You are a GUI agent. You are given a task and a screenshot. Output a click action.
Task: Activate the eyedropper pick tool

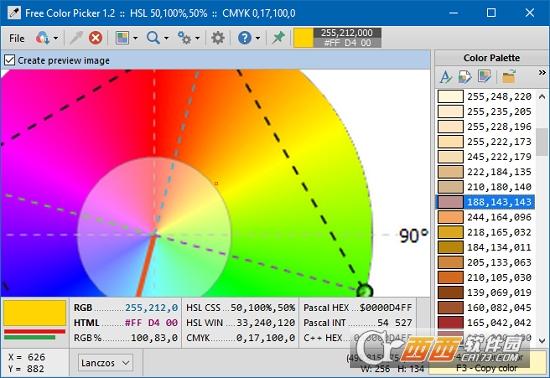point(76,38)
